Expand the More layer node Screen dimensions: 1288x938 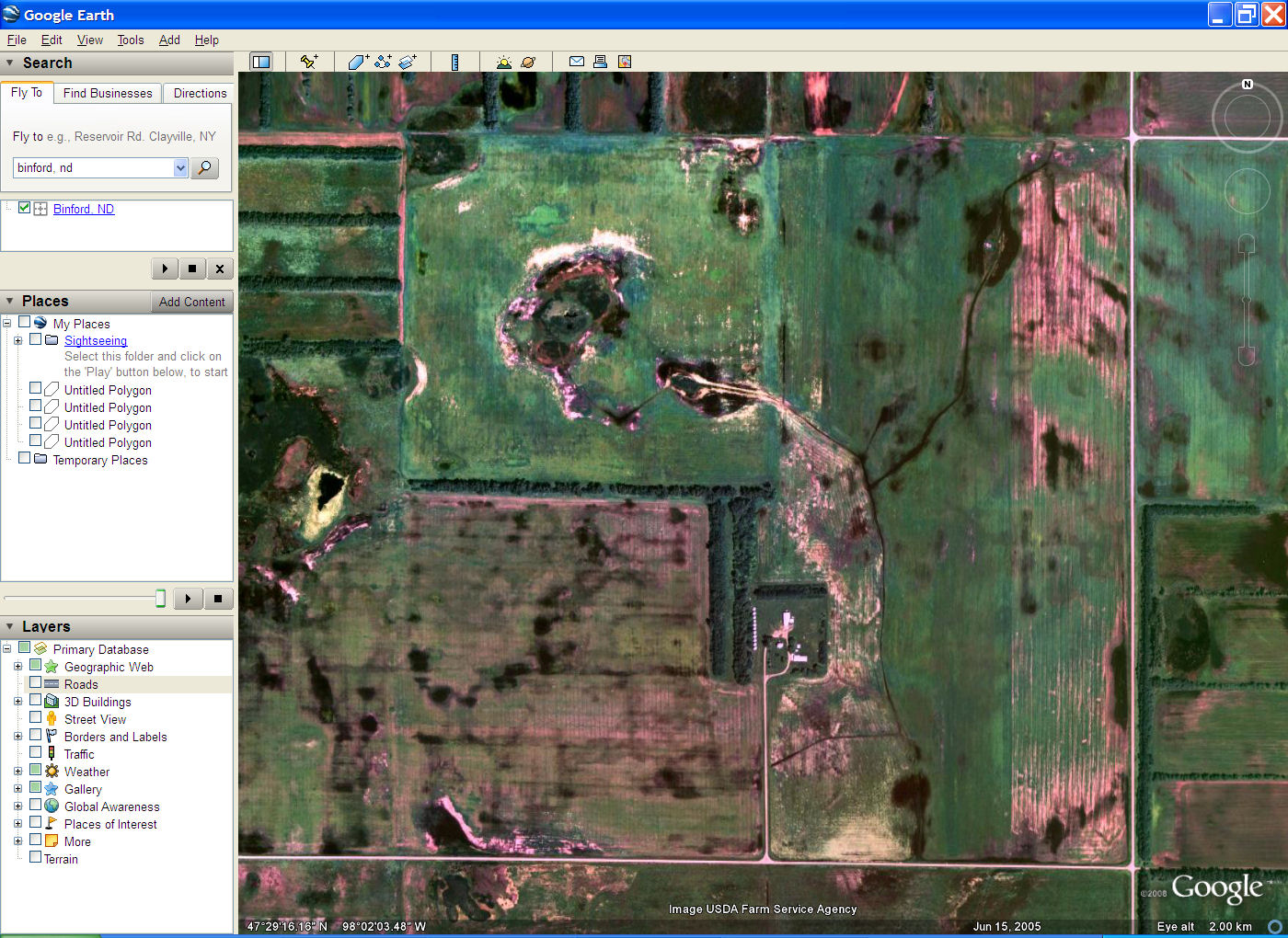[x=17, y=841]
